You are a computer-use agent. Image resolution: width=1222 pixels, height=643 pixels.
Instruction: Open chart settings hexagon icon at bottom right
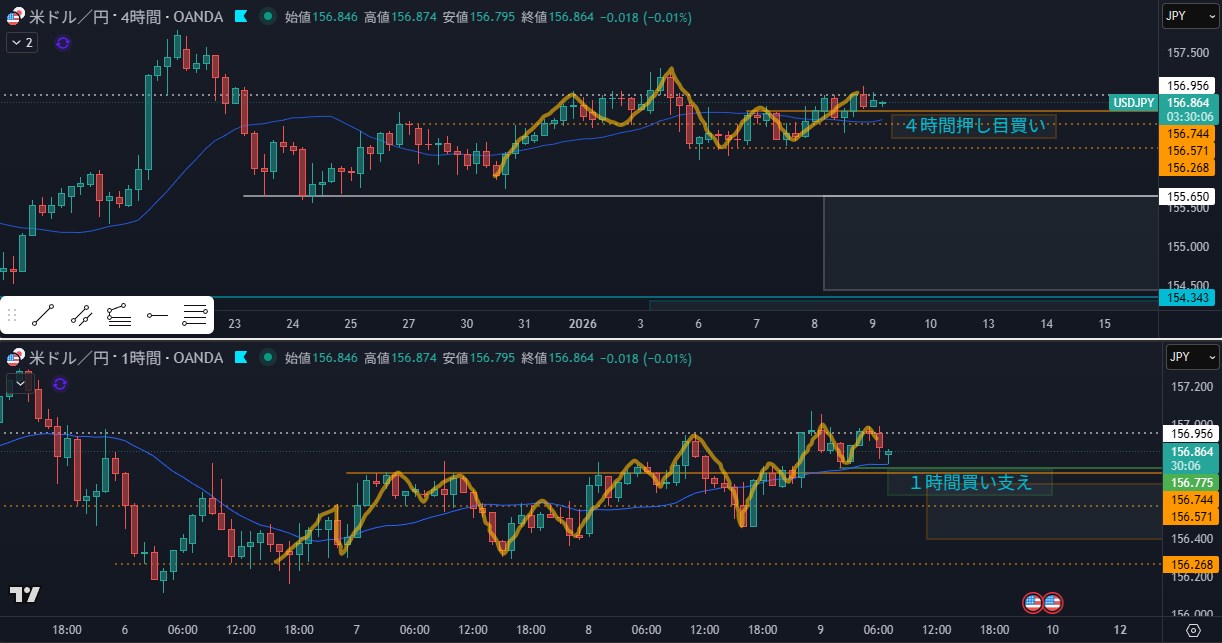click(1192, 630)
